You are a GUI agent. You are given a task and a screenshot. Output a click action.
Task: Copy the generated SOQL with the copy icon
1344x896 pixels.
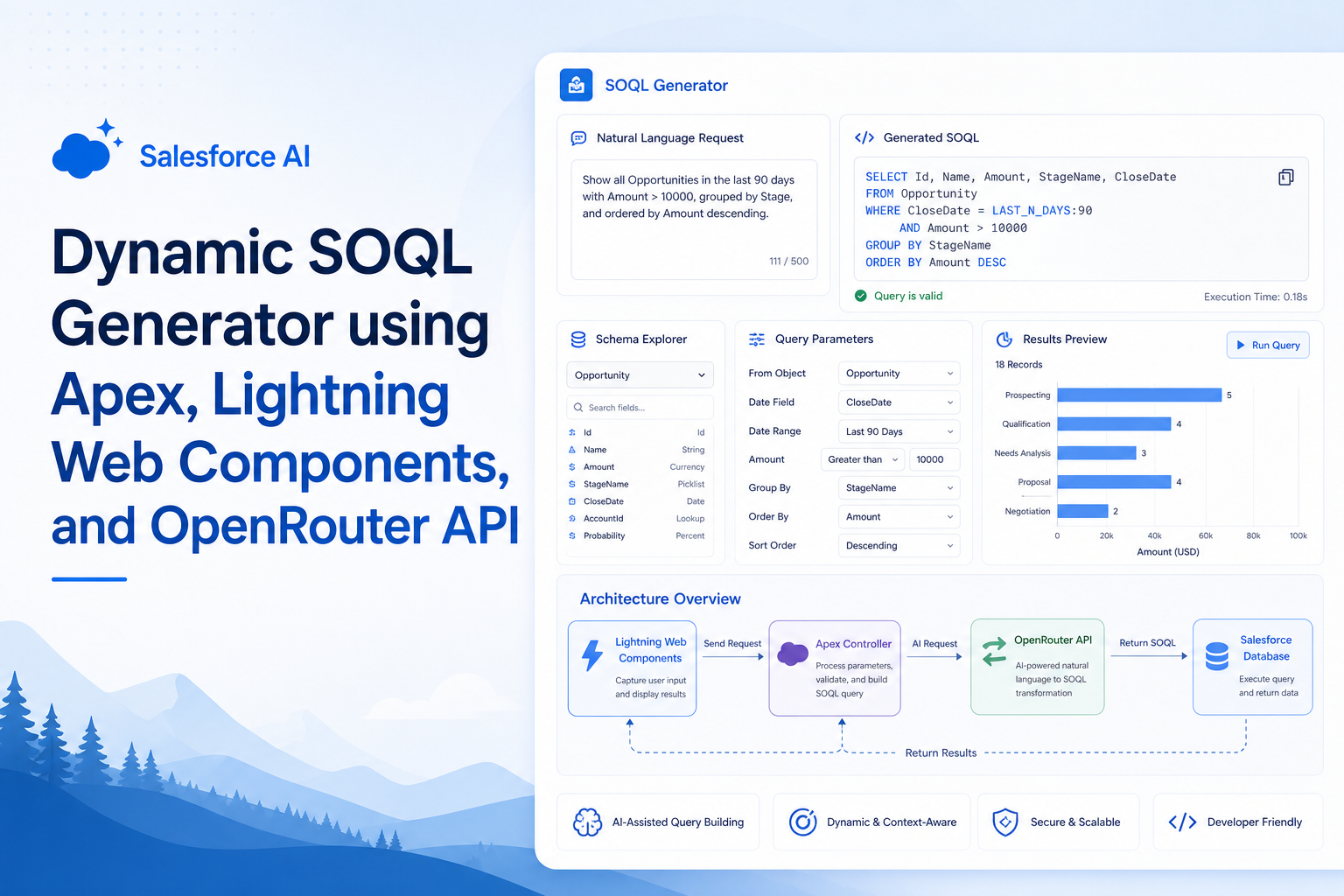(x=1285, y=177)
